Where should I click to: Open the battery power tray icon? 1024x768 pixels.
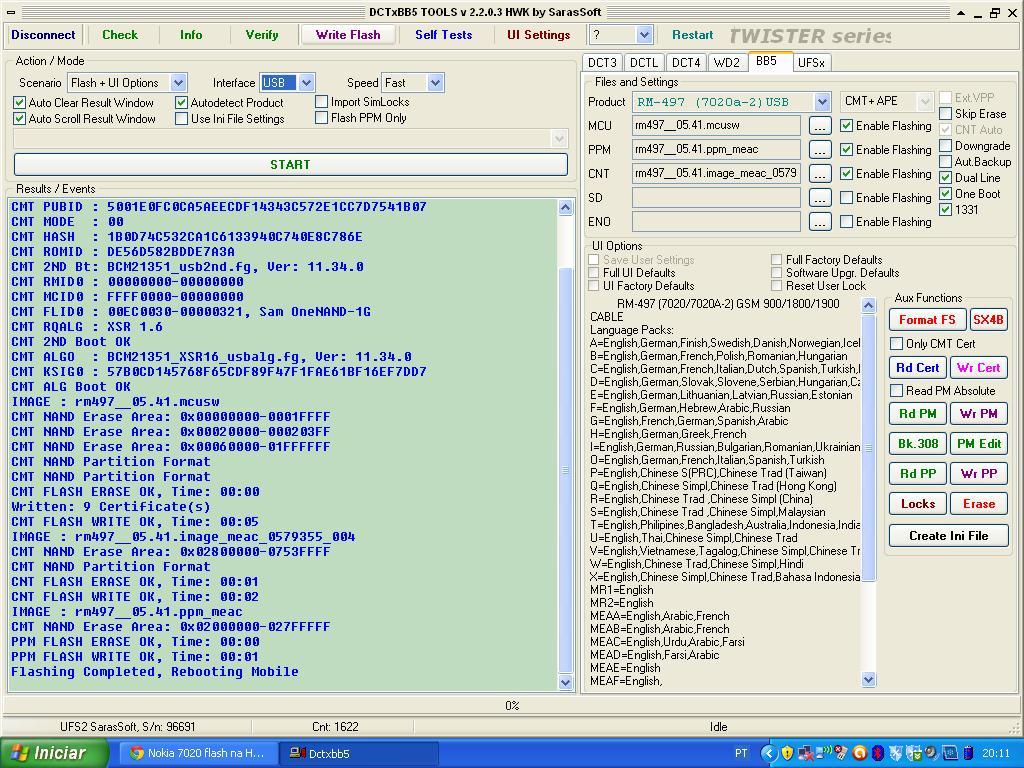968,753
